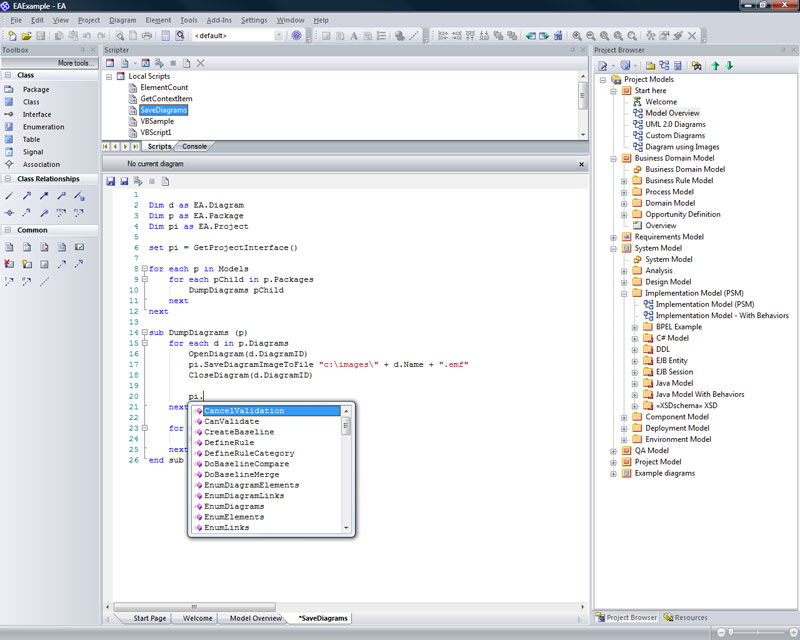
Task: Expand the Requirements Model tree node
Action: tap(613, 237)
